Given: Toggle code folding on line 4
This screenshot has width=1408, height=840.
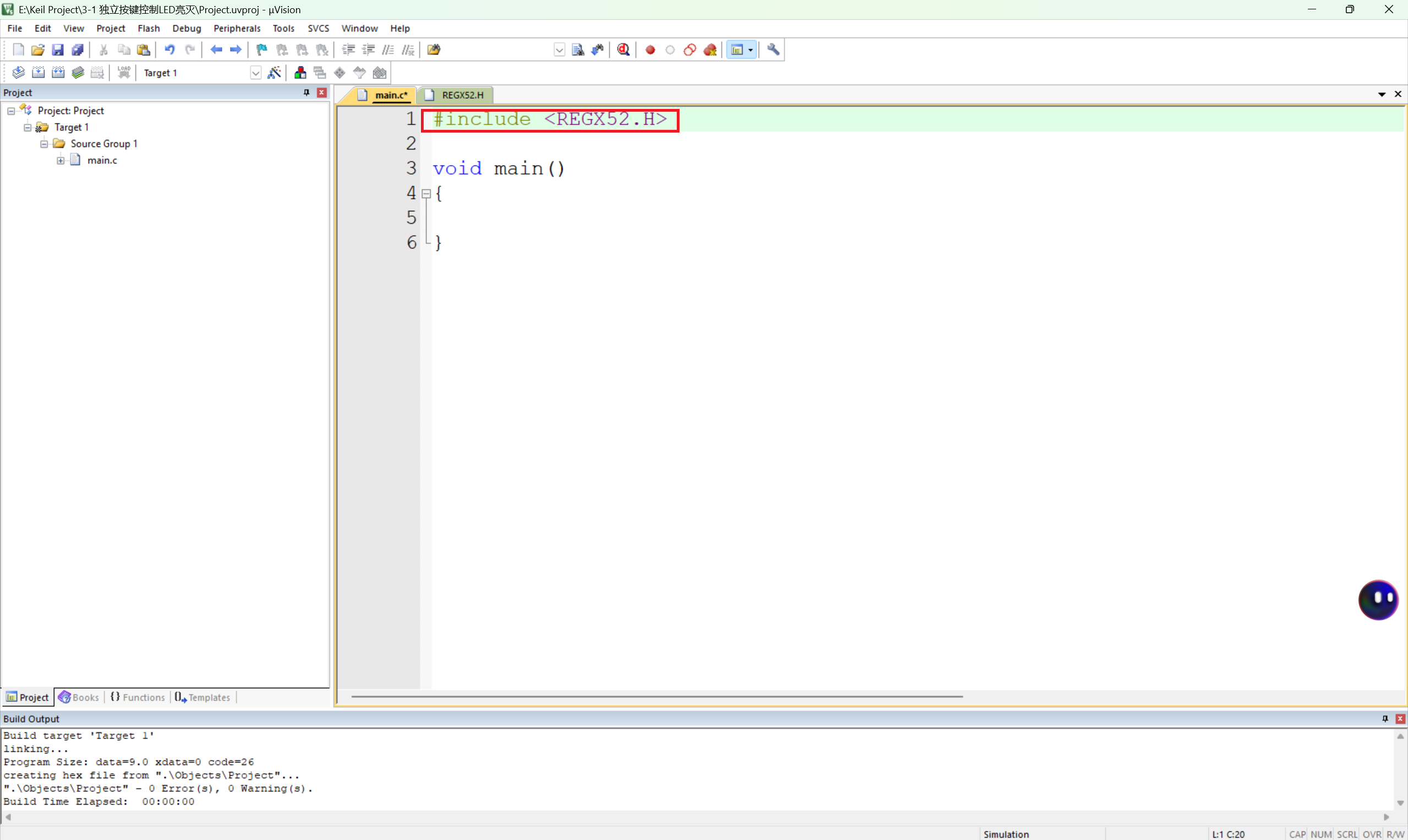Looking at the screenshot, I should click(426, 194).
